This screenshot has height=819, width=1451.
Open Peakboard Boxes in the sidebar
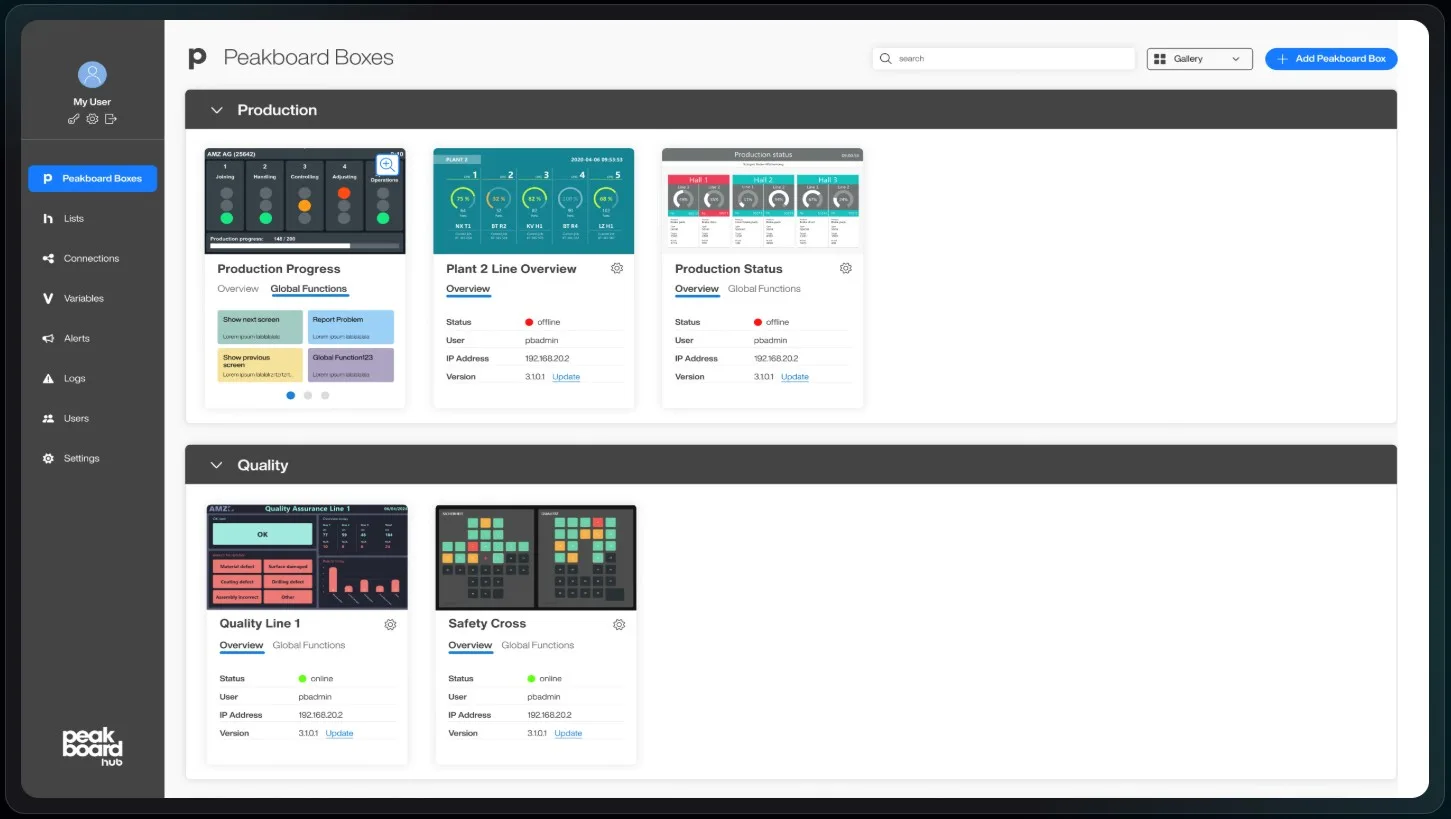tap(92, 178)
